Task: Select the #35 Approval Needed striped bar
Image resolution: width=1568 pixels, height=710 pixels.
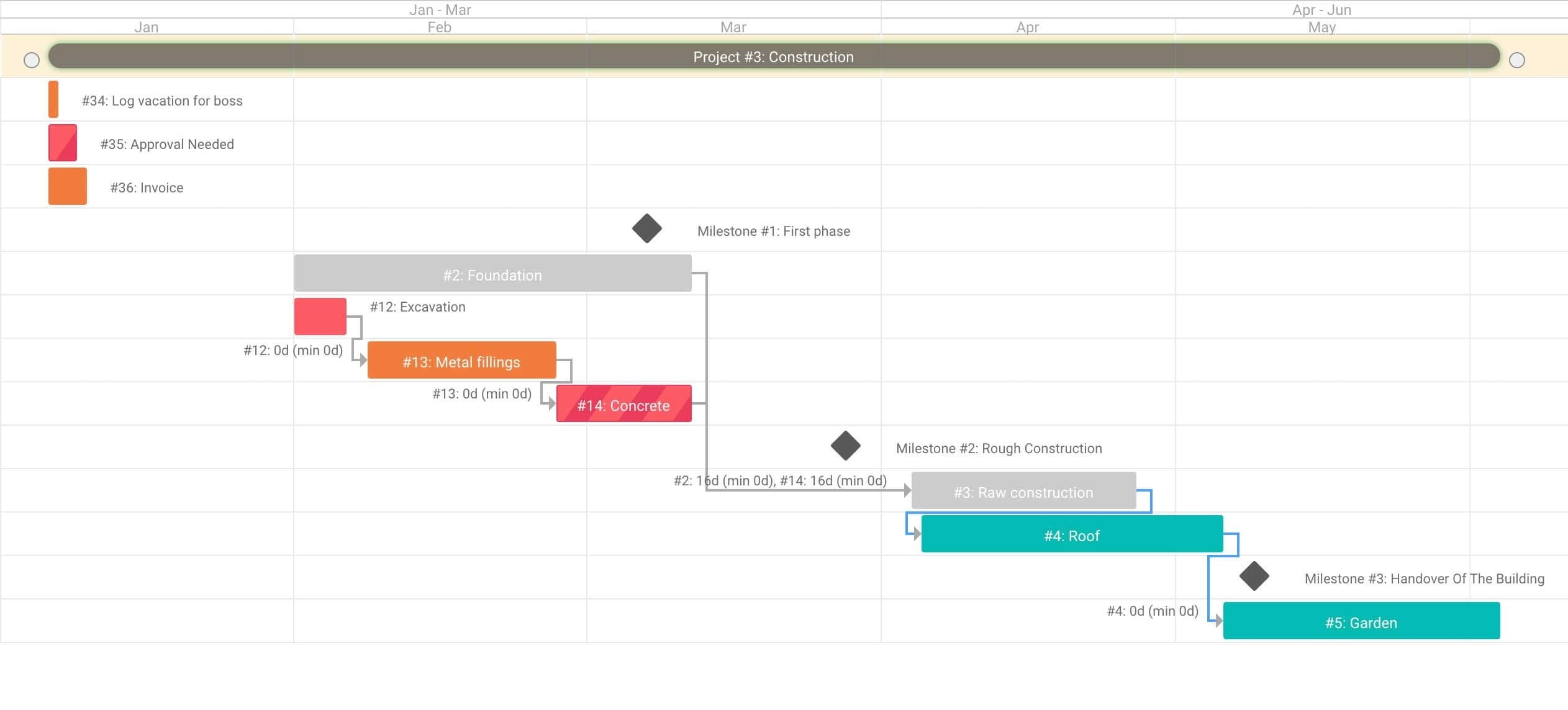Action: click(x=62, y=143)
